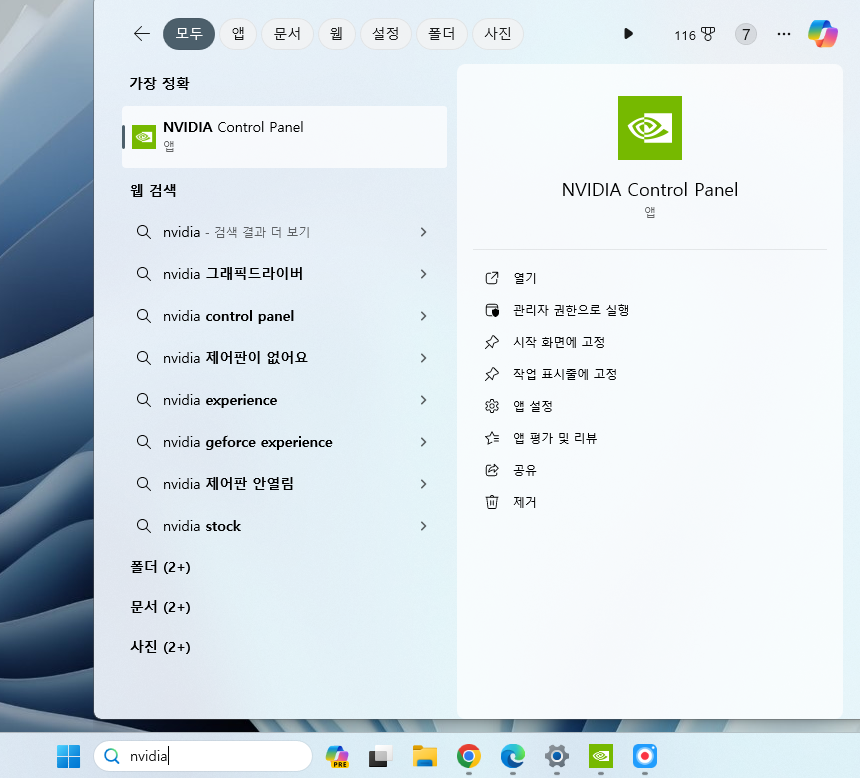This screenshot has width=860, height=778.
Task: Go back with the left arrow icon
Action: tap(142, 34)
